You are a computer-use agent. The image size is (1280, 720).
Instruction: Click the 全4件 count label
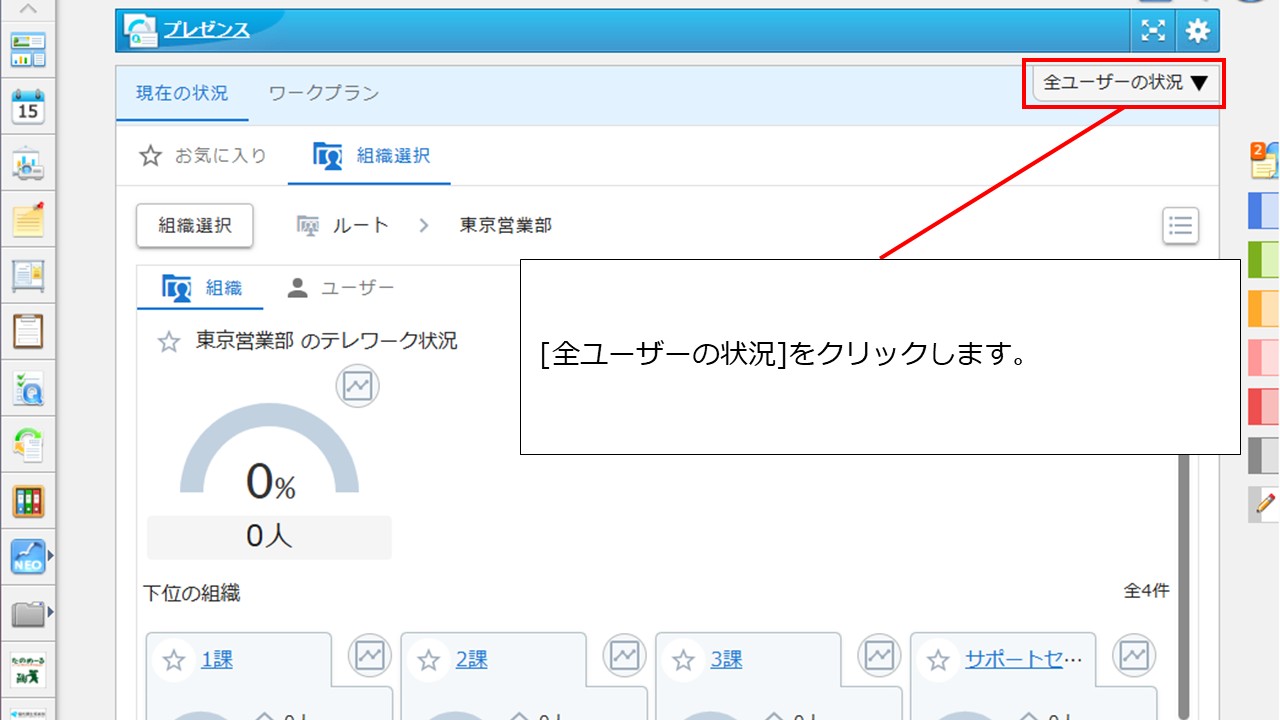[x=1146, y=591]
